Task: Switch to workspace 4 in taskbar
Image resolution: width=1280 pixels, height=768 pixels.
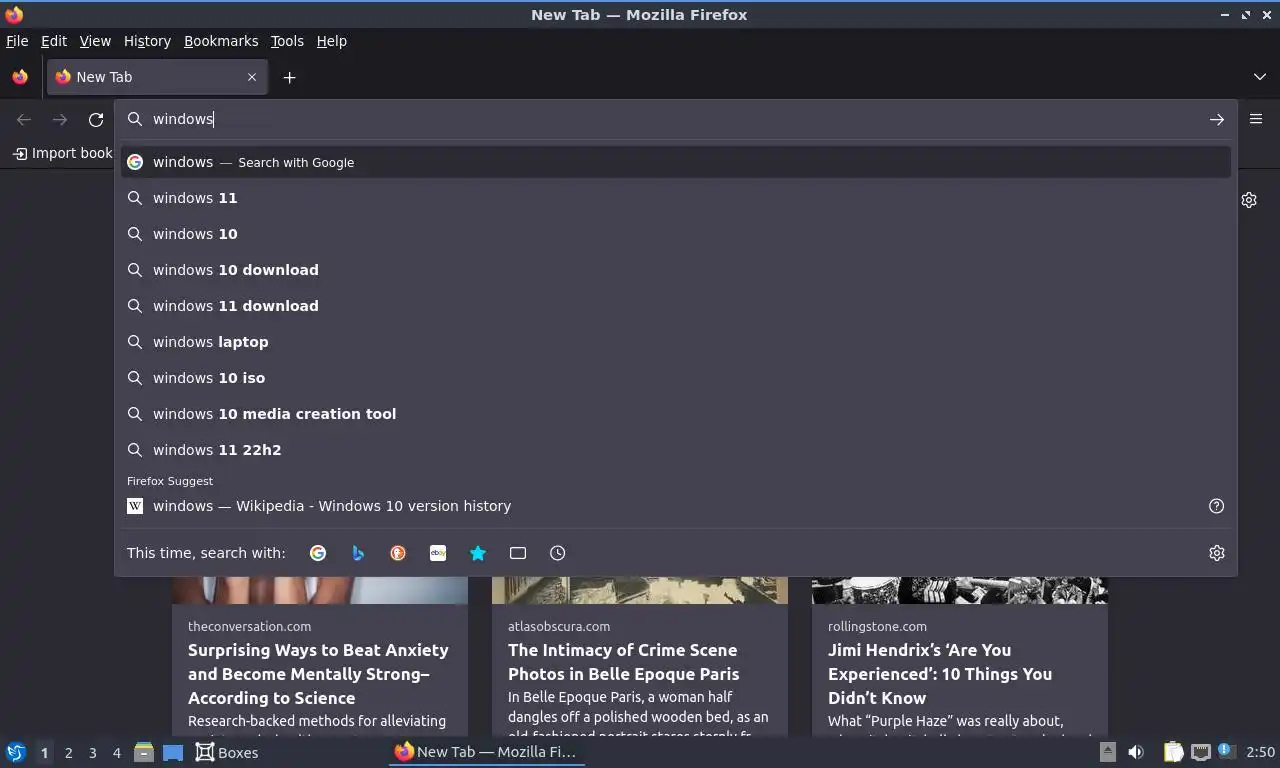Action: coord(117,753)
